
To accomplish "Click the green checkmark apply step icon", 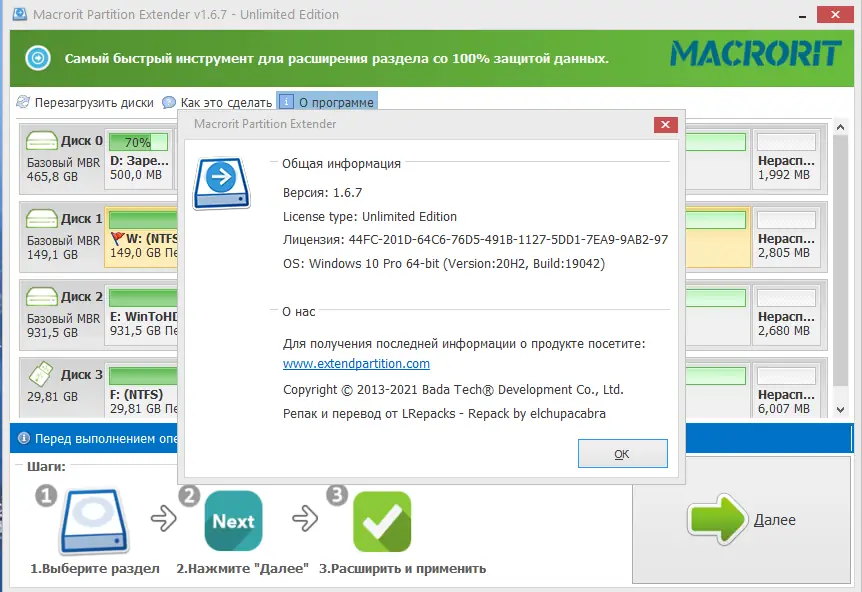I will (381, 520).
